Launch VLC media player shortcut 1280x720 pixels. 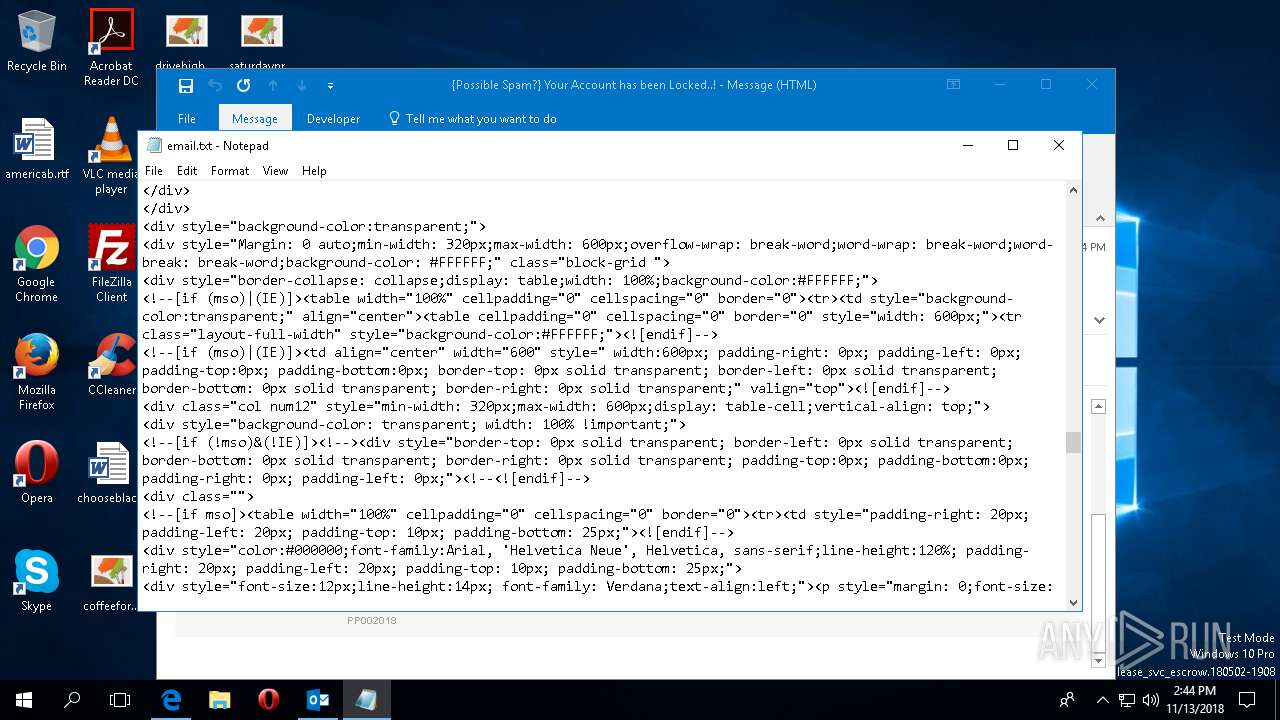point(111,156)
